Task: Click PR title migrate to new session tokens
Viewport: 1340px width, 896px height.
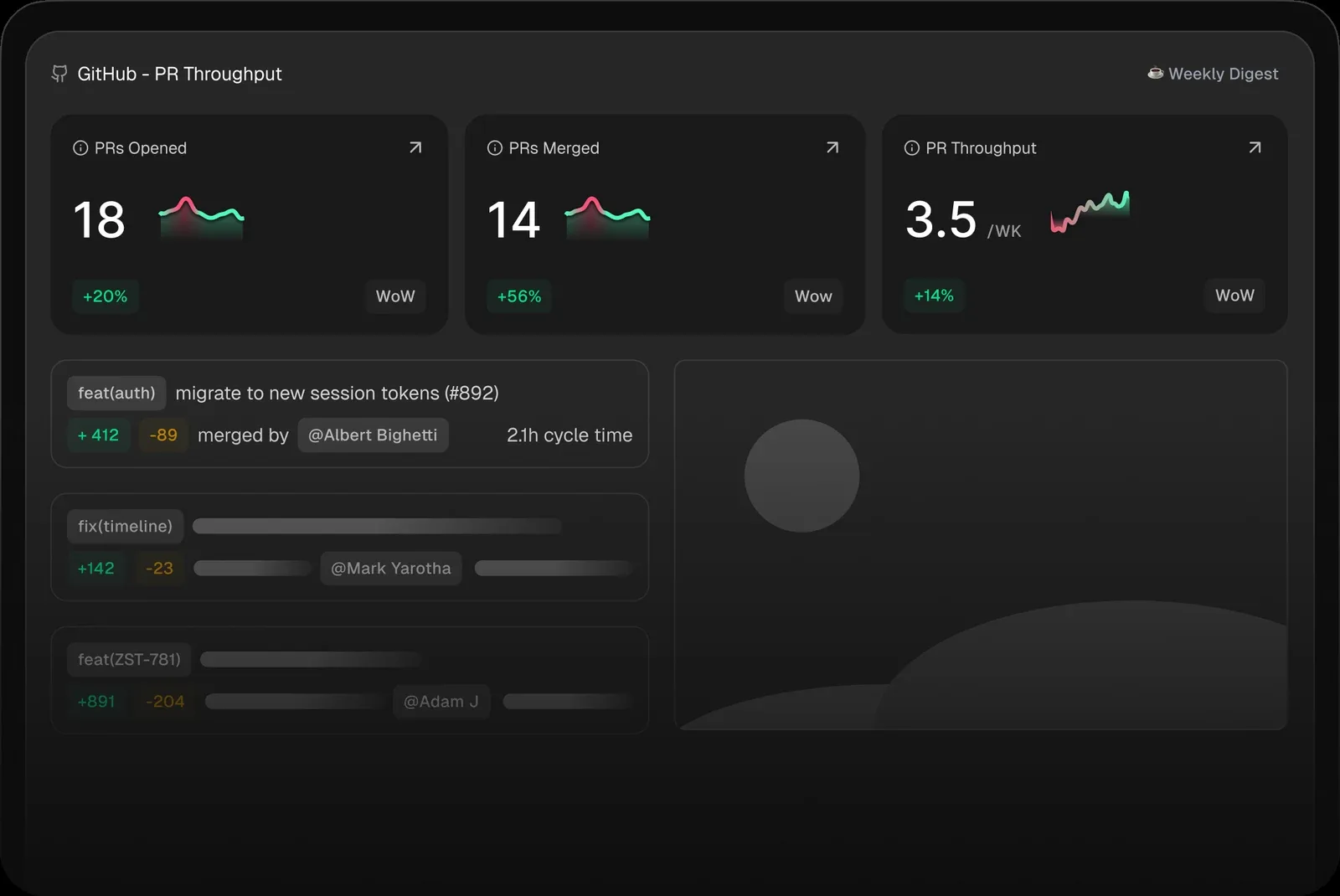Action: pyautogui.click(x=337, y=393)
